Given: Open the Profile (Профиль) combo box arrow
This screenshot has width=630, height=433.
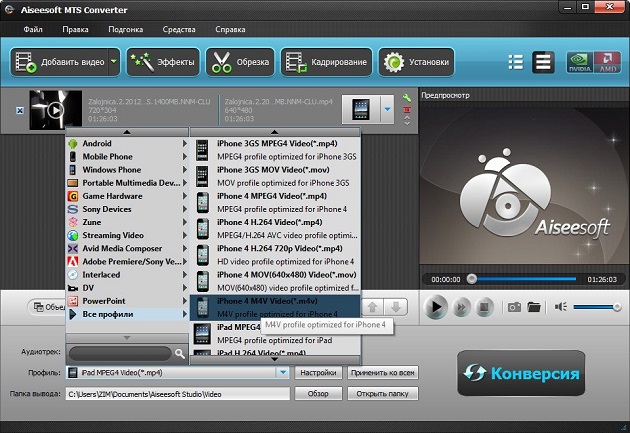Looking at the screenshot, I should 283,372.
